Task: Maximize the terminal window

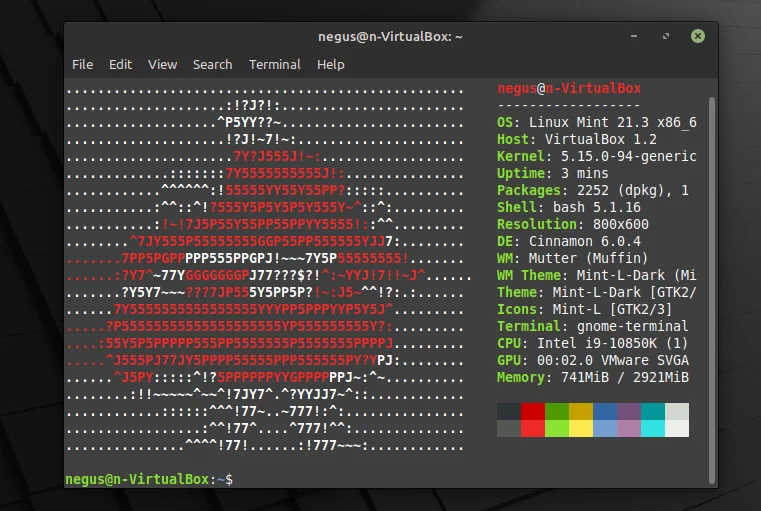Action: coord(666,36)
